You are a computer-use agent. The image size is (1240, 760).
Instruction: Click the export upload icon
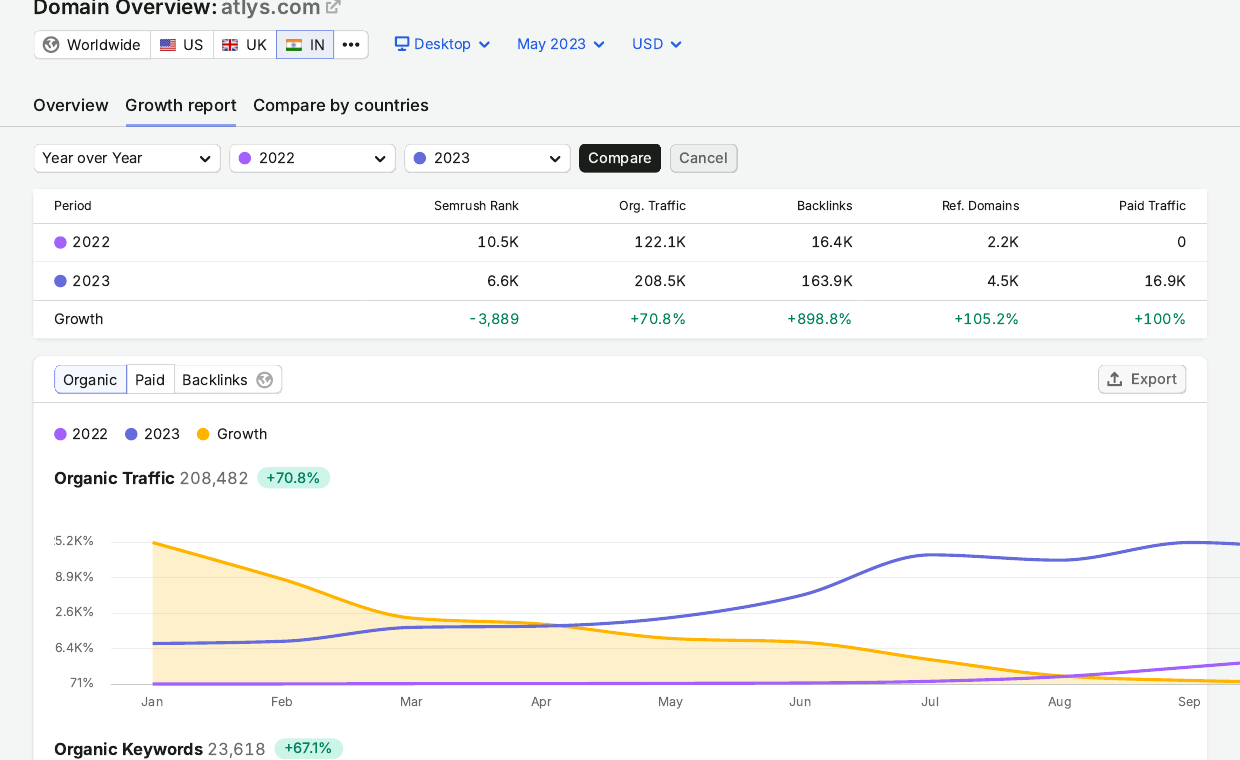click(1115, 379)
